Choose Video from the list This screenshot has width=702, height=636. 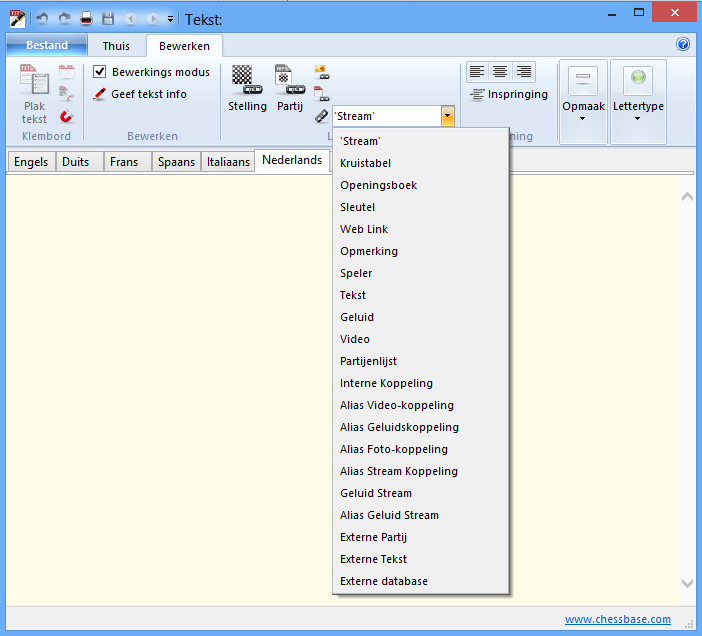tap(421, 339)
